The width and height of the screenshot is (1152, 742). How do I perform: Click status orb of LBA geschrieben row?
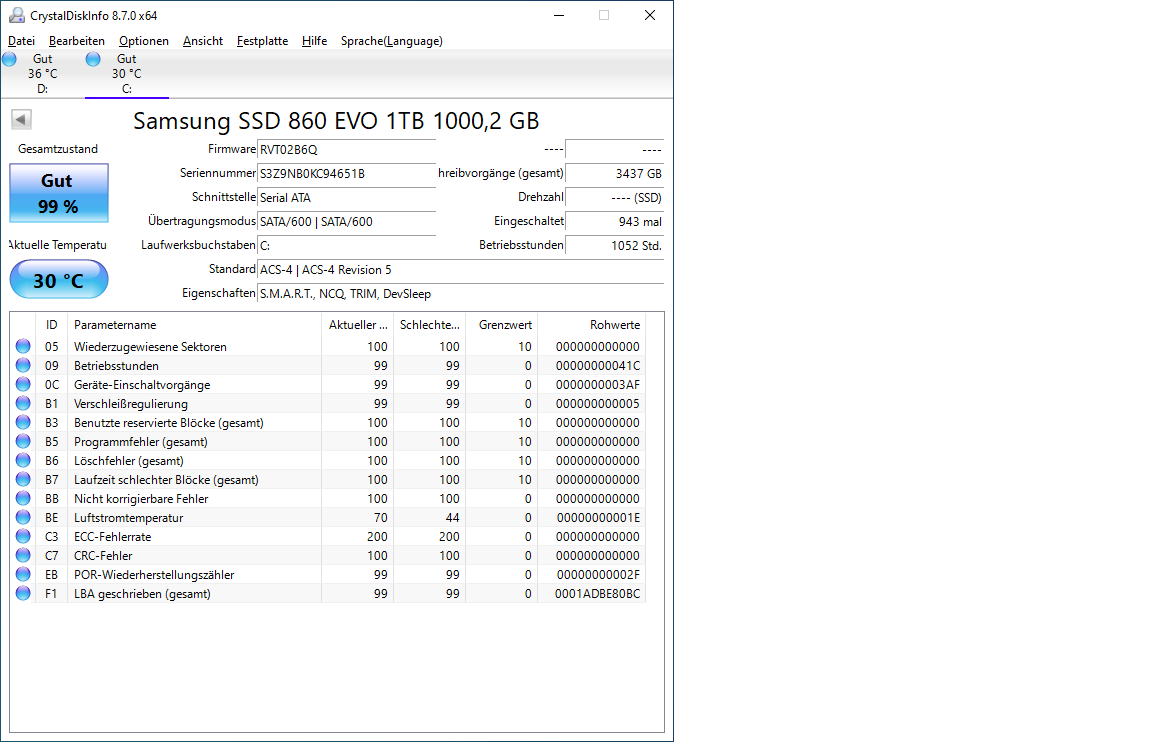24,594
